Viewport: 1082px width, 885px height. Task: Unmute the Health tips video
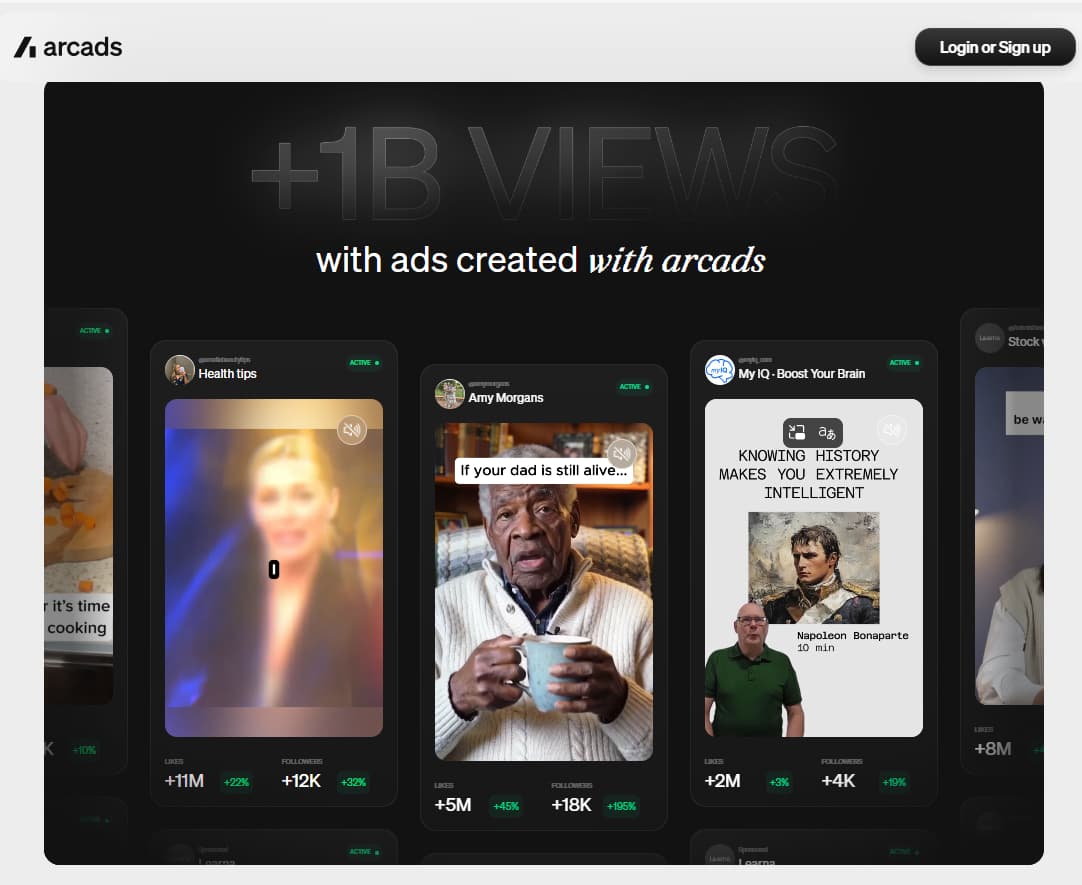point(352,430)
